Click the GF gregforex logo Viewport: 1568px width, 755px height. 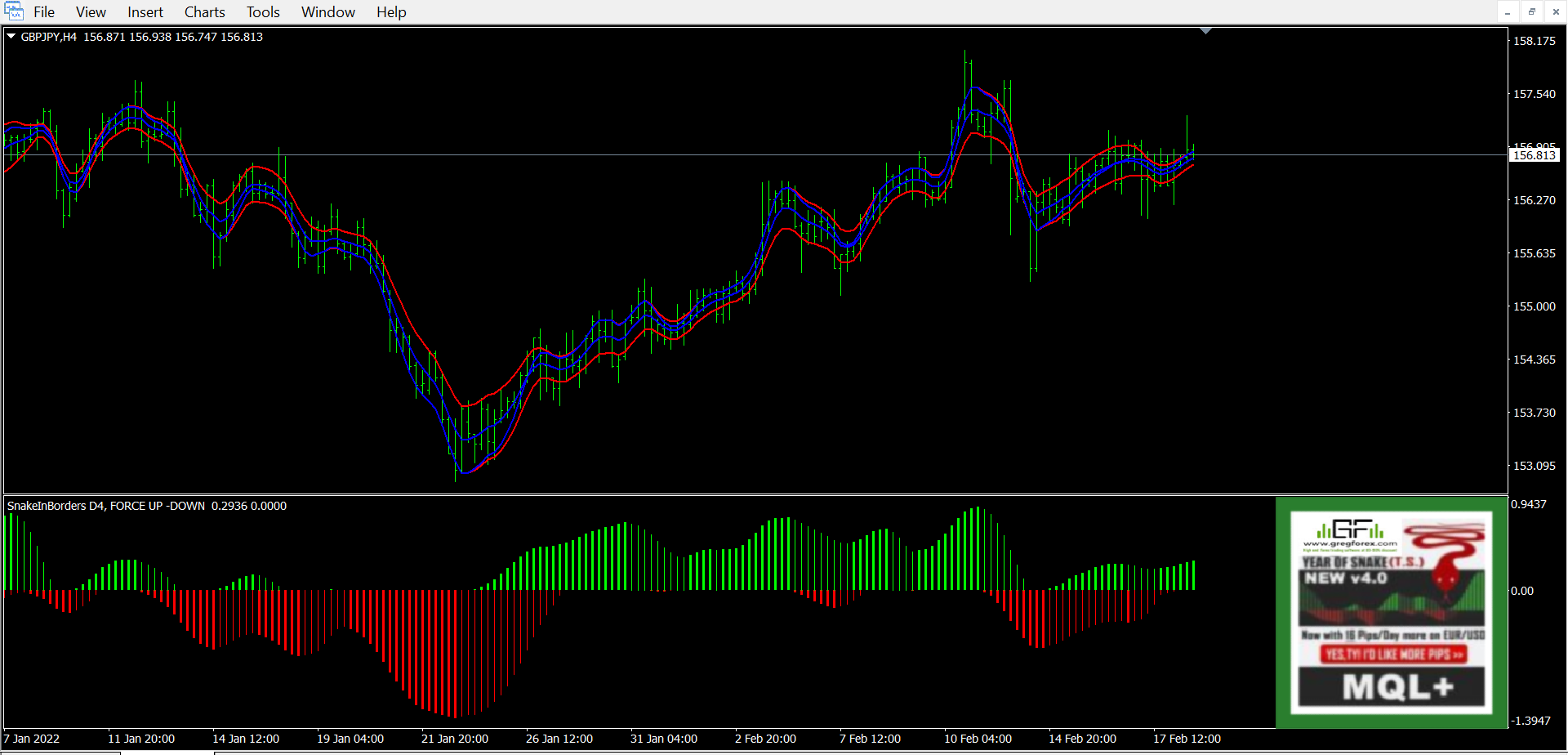1351,529
